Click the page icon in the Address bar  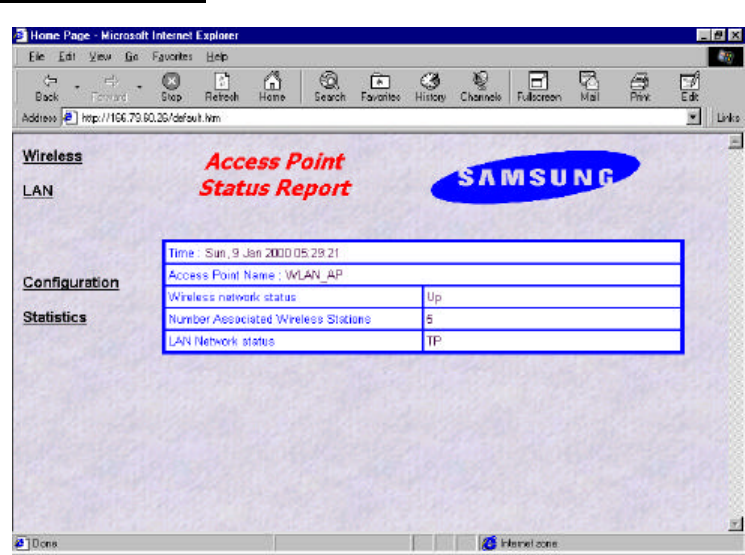point(69,117)
